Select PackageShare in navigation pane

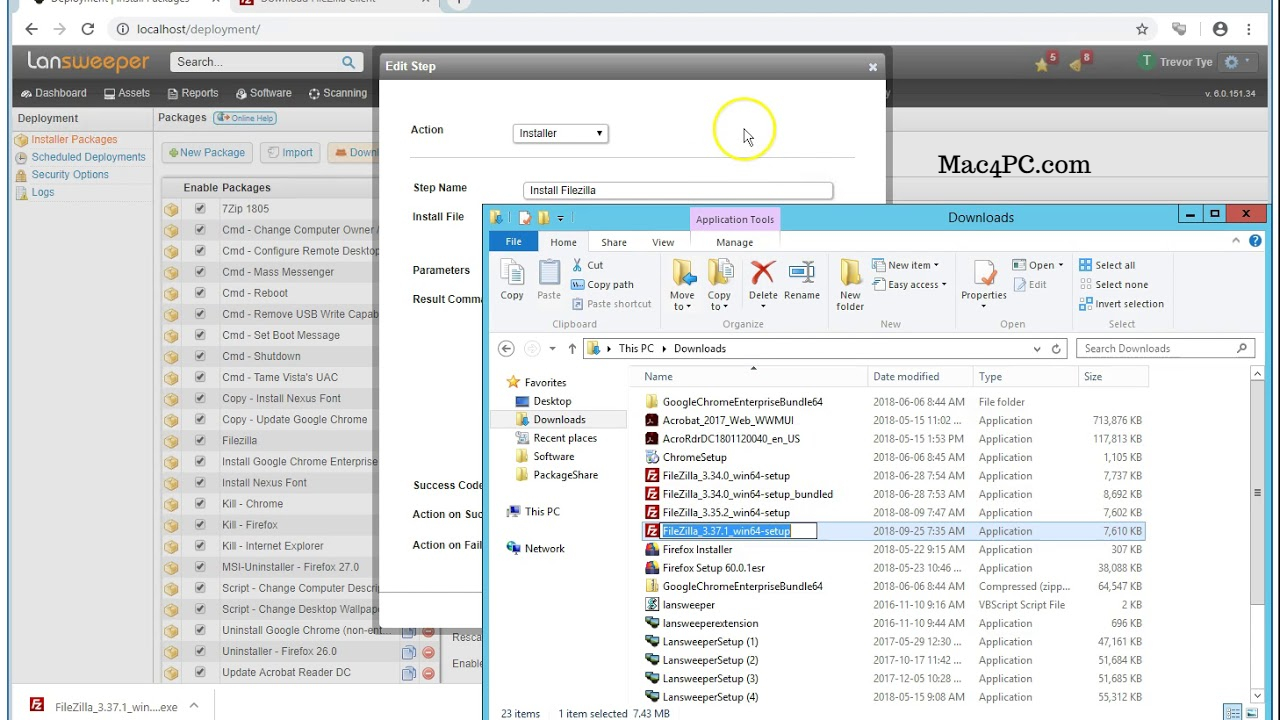565,475
